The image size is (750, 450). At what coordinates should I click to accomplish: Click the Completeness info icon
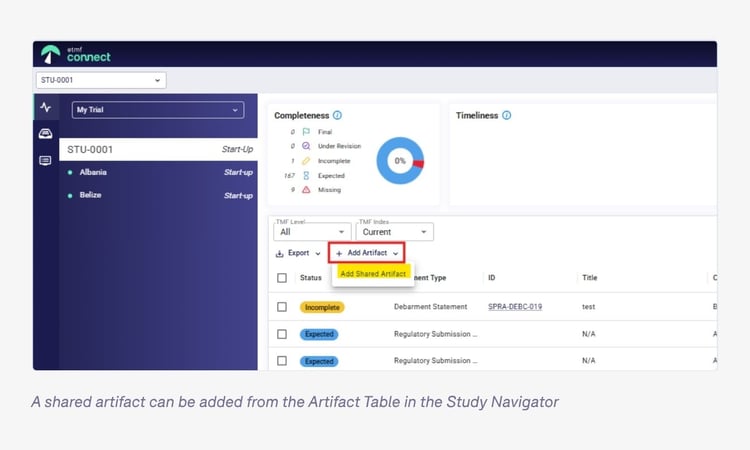point(337,116)
